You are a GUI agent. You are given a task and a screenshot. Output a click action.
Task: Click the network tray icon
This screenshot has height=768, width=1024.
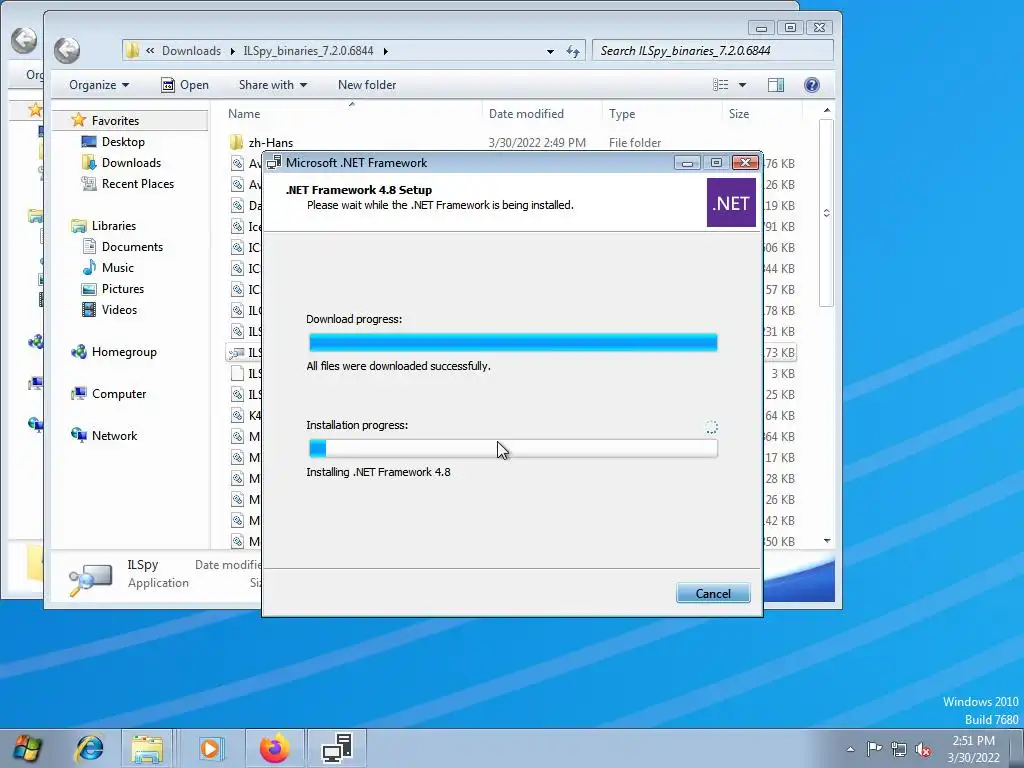click(899, 749)
